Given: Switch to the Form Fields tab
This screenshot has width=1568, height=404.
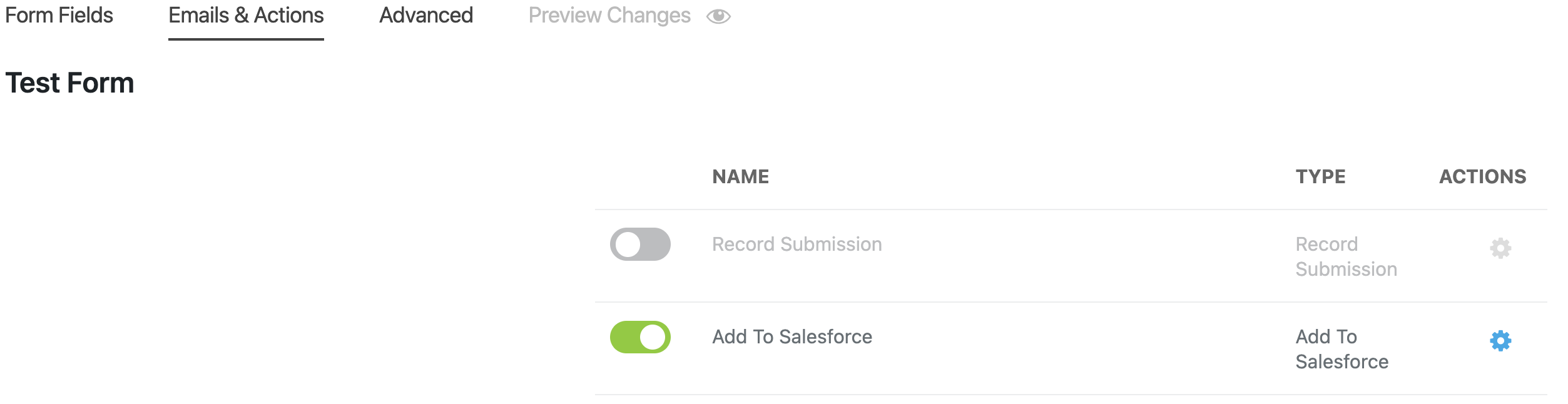Looking at the screenshot, I should (x=59, y=16).
